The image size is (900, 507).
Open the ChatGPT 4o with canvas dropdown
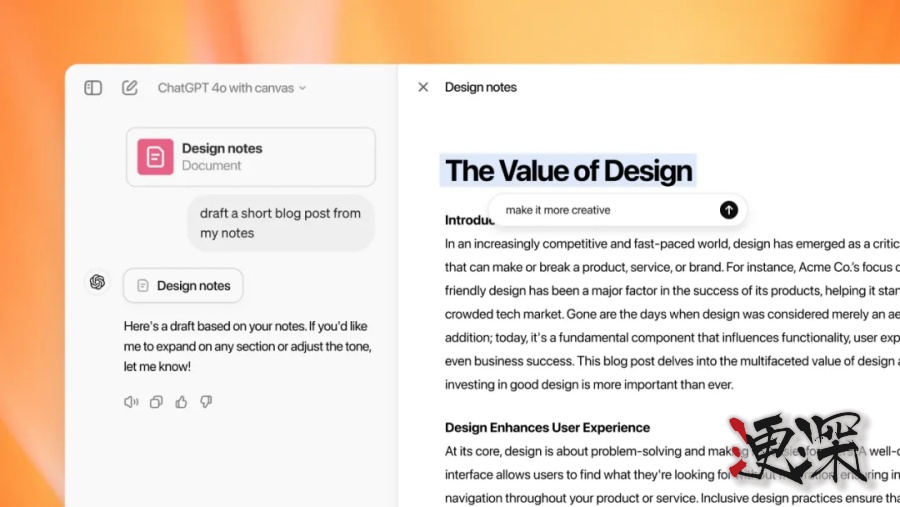[x=232, y=88]
